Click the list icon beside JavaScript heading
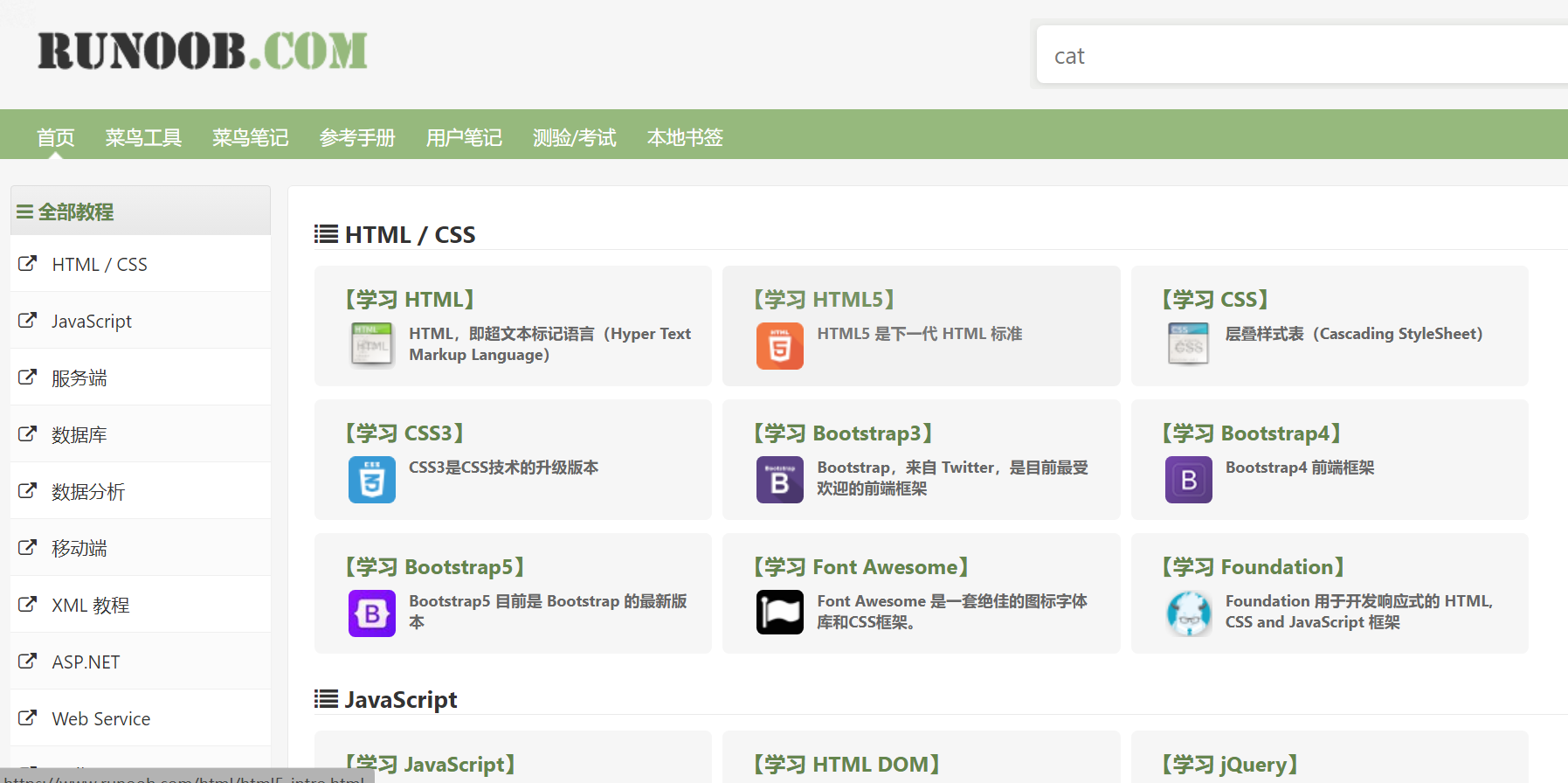The width and height of the screenshot is (1568, 783). [326, 699]
